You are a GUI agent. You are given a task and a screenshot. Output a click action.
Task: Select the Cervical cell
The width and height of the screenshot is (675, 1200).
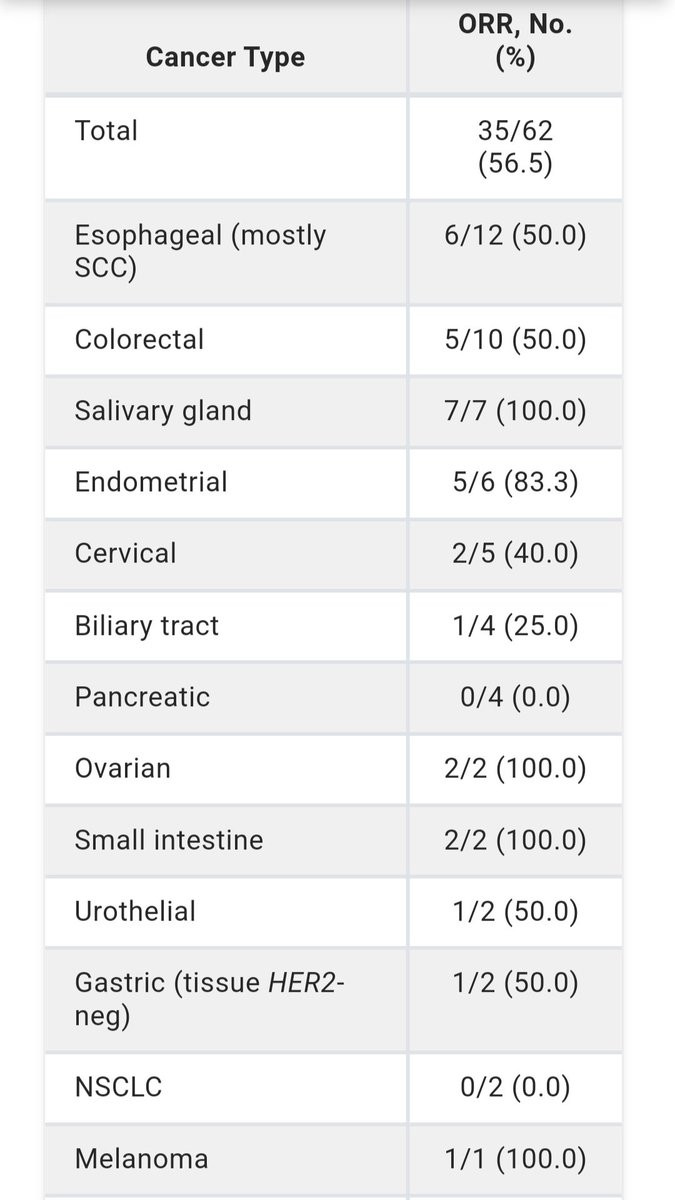click(x=125, y=553)
